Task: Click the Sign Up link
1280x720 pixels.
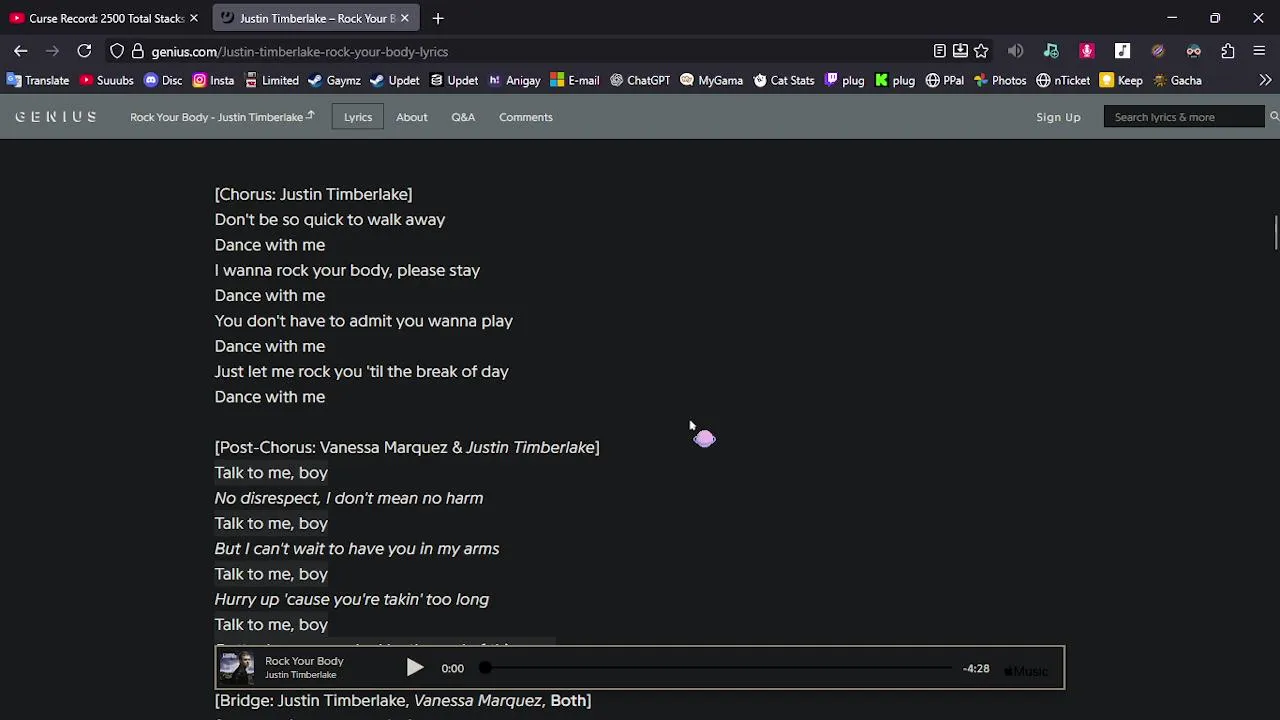Action: click(x=1058, y=117)
